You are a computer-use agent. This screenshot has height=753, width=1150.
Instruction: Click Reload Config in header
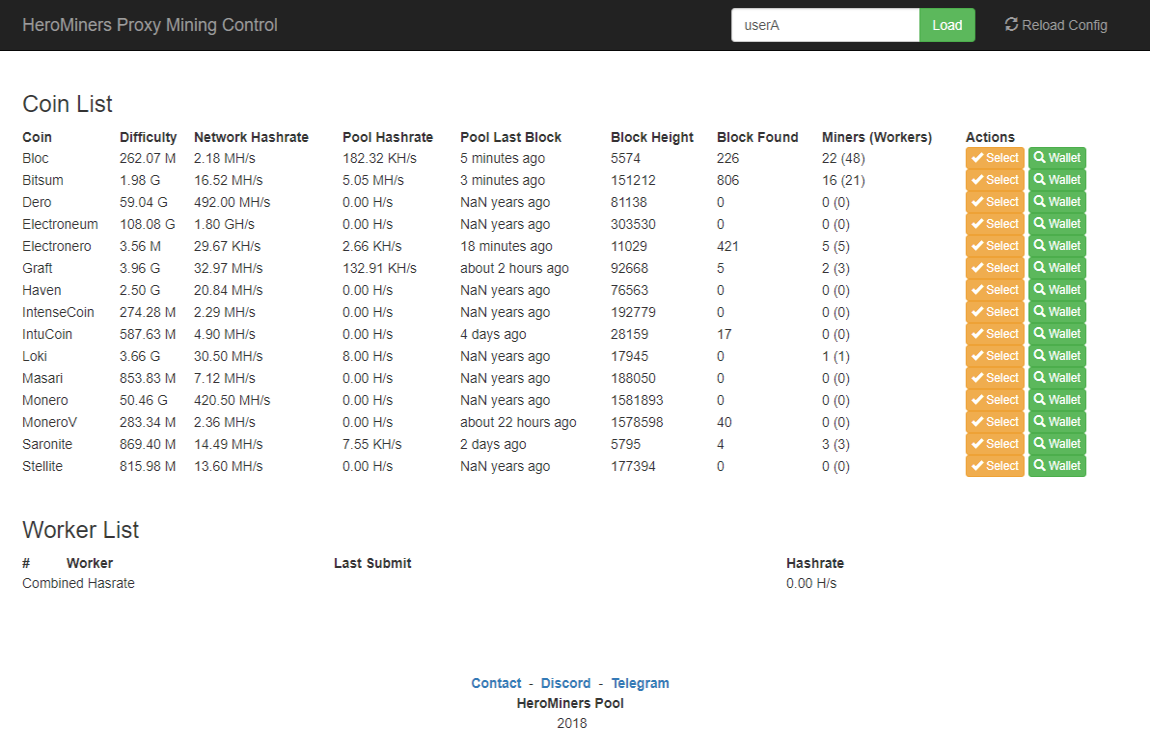click(1056, 25)
